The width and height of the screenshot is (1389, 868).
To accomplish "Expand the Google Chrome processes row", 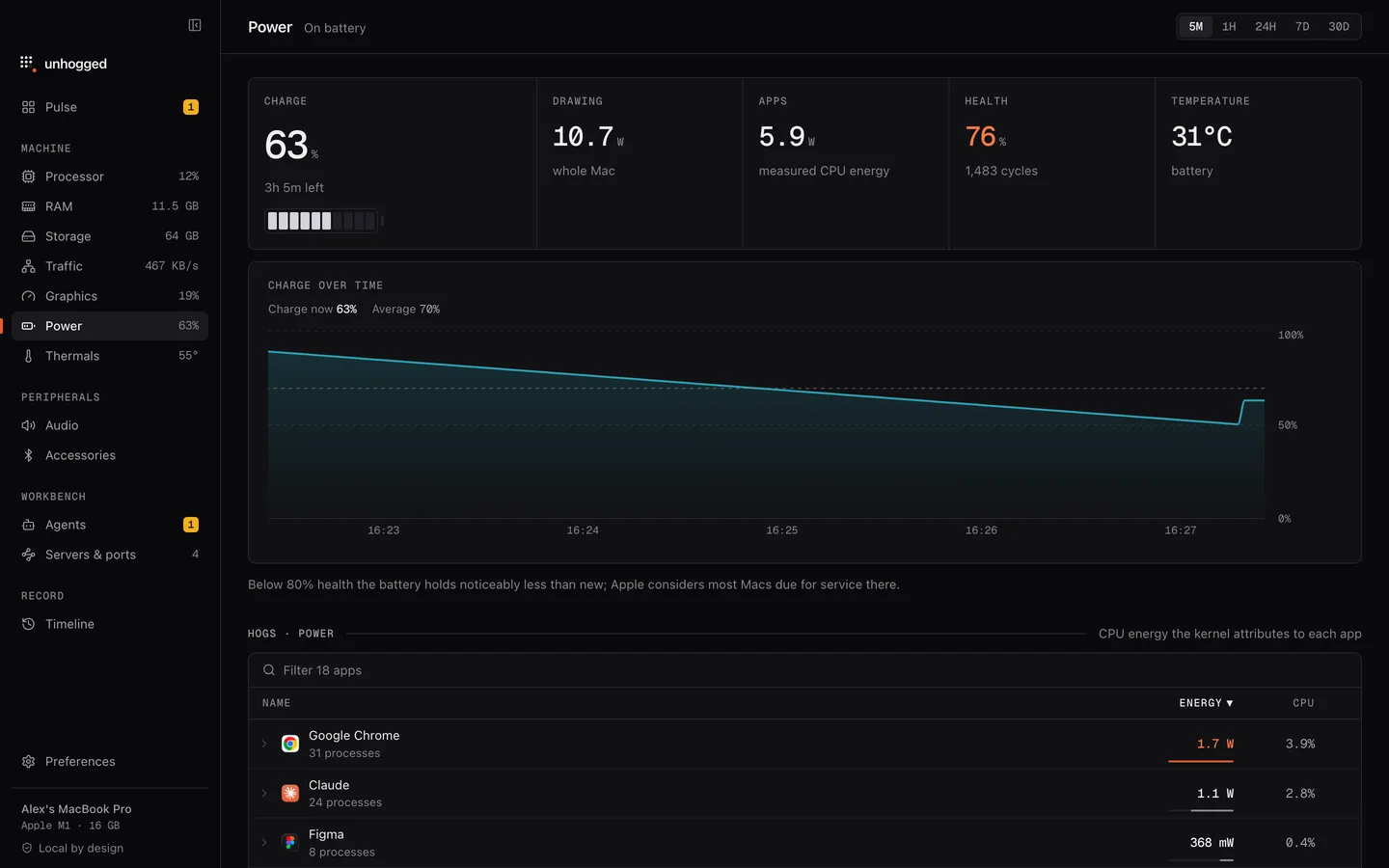I will coord(264,744).
